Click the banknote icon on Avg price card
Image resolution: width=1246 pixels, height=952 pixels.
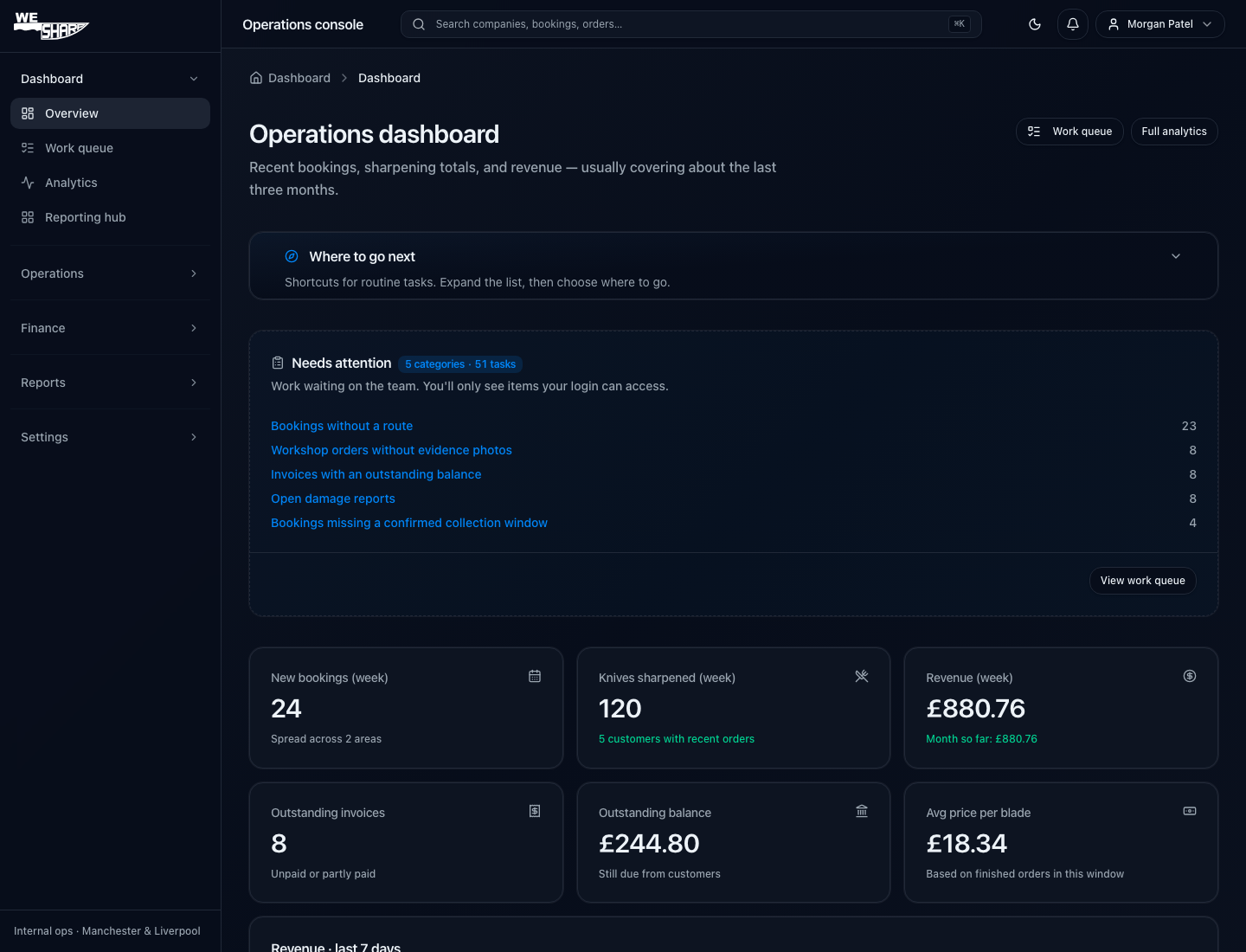click(x=1190, y=811)
